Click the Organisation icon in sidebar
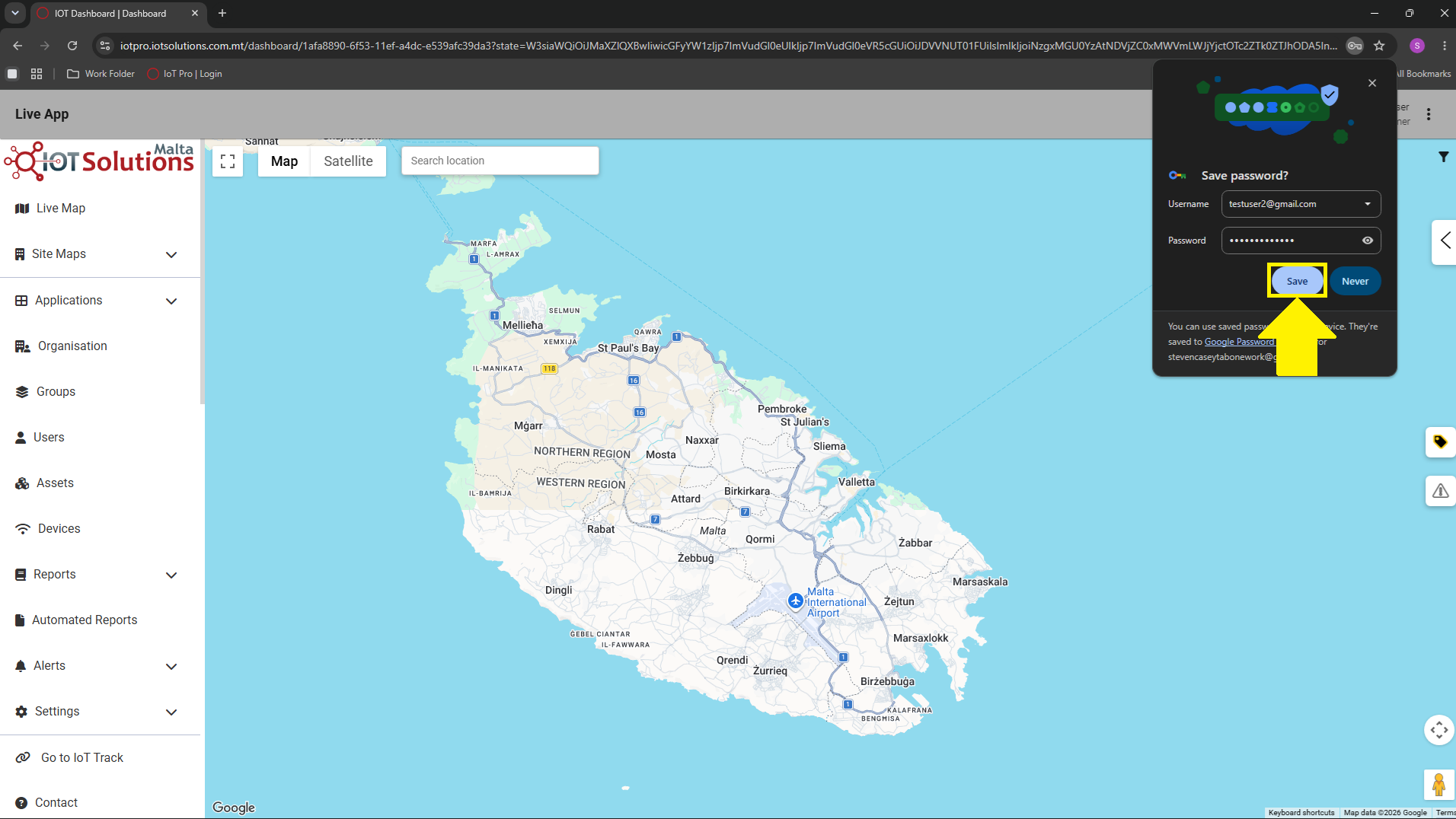This screenshot has width=1456, height=819. (x=23, y=346)
